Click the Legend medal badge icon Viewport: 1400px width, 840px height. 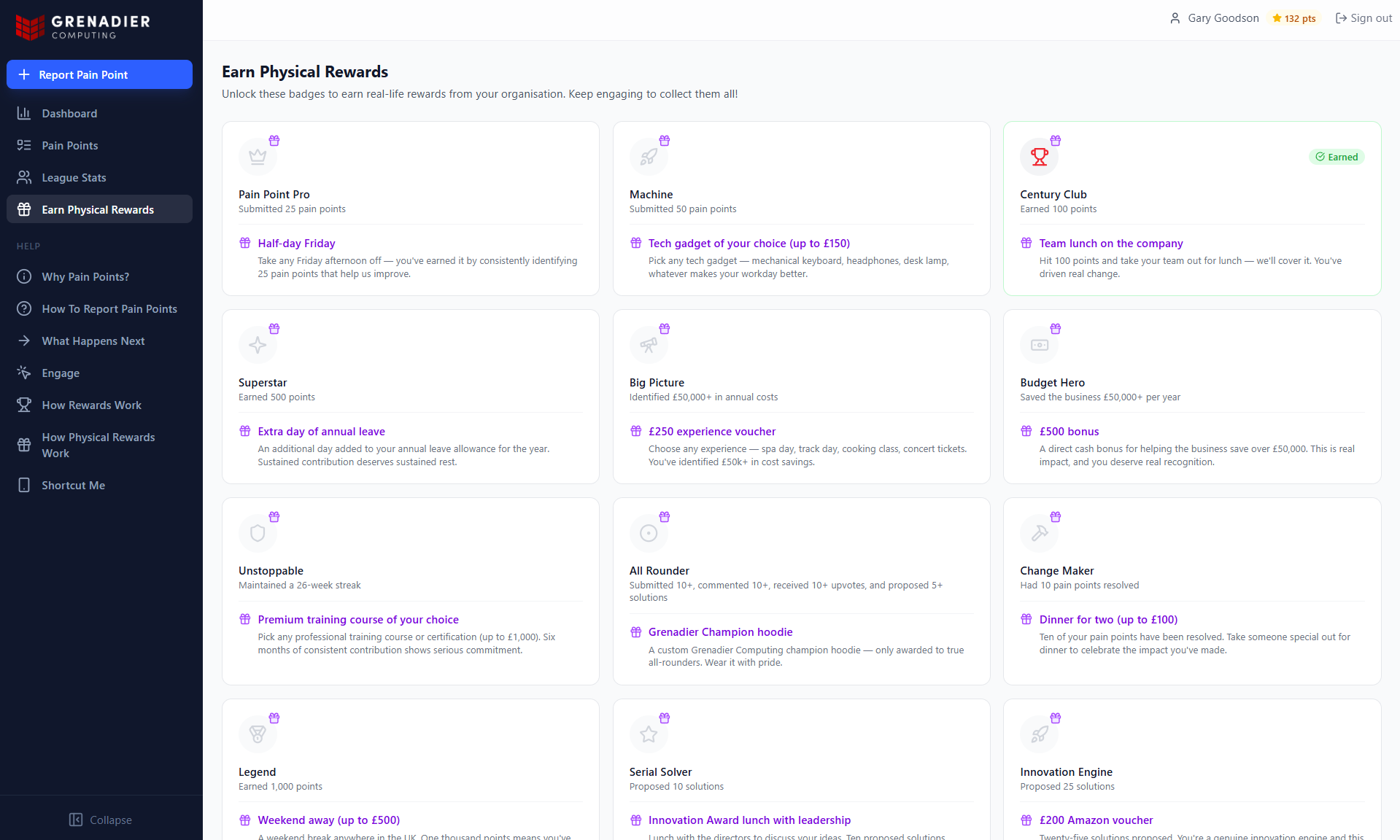pyautogui.click(x=258, y=734)
